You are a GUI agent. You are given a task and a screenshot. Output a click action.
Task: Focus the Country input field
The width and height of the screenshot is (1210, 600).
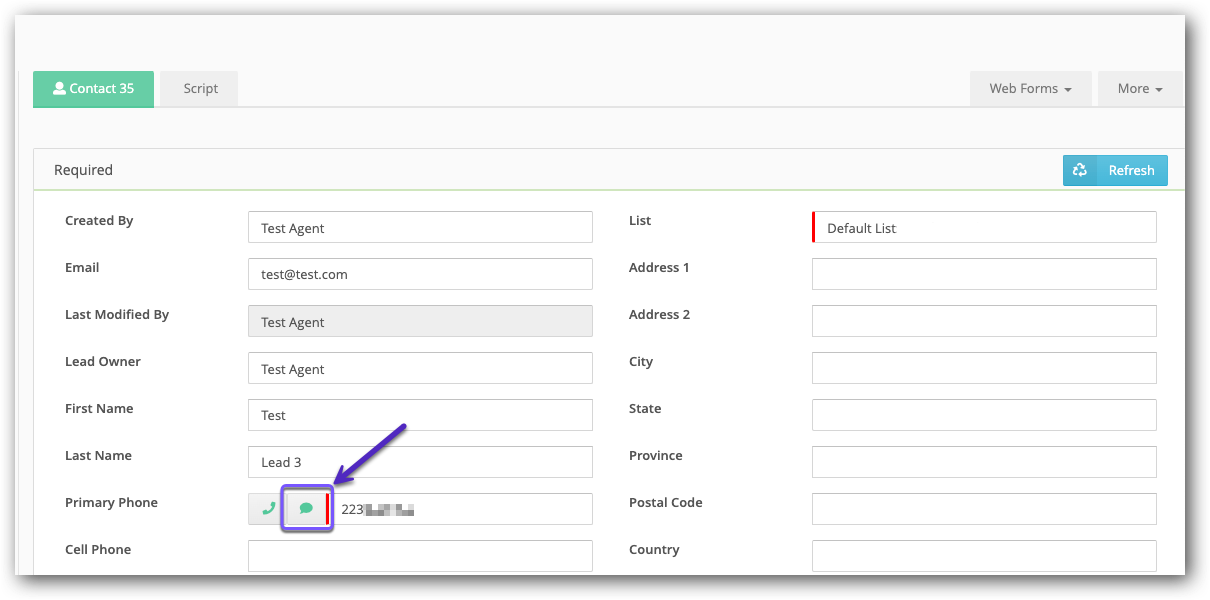pos(984,556)
